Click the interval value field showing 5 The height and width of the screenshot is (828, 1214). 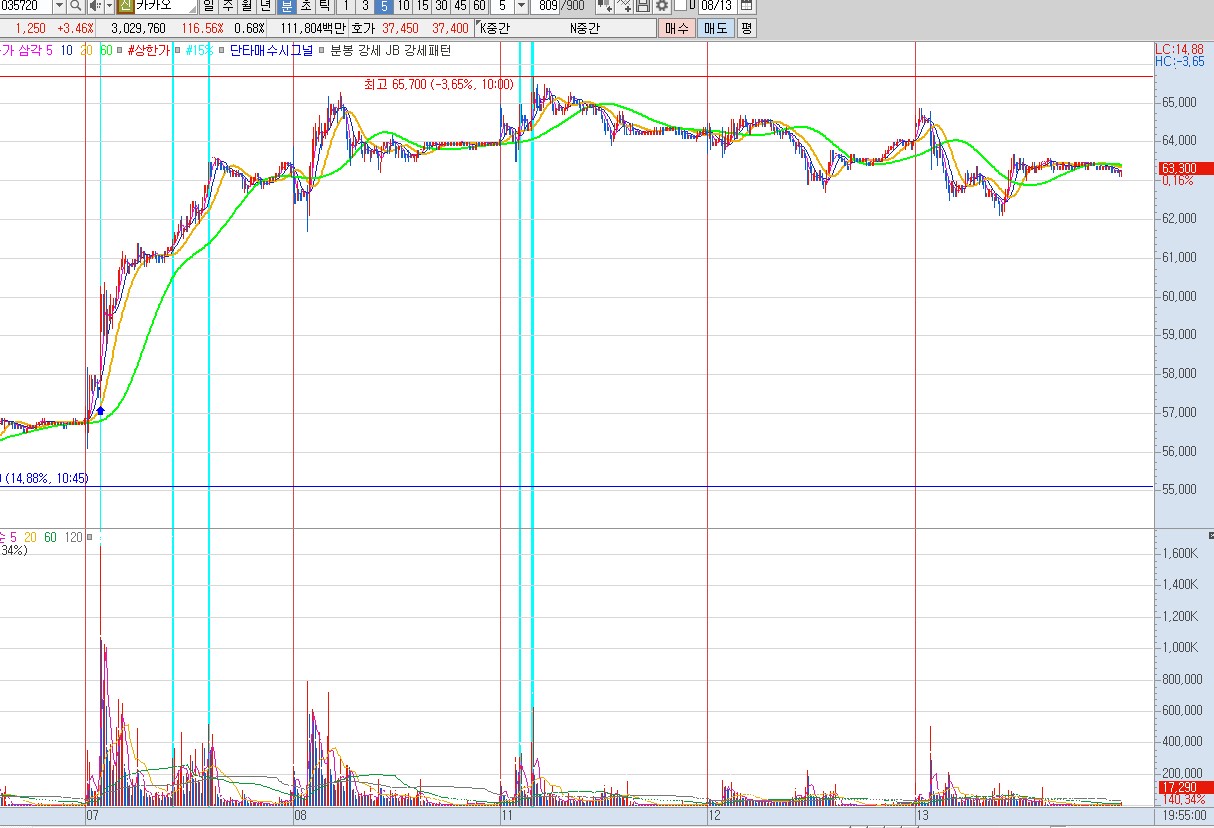(502, 6)
